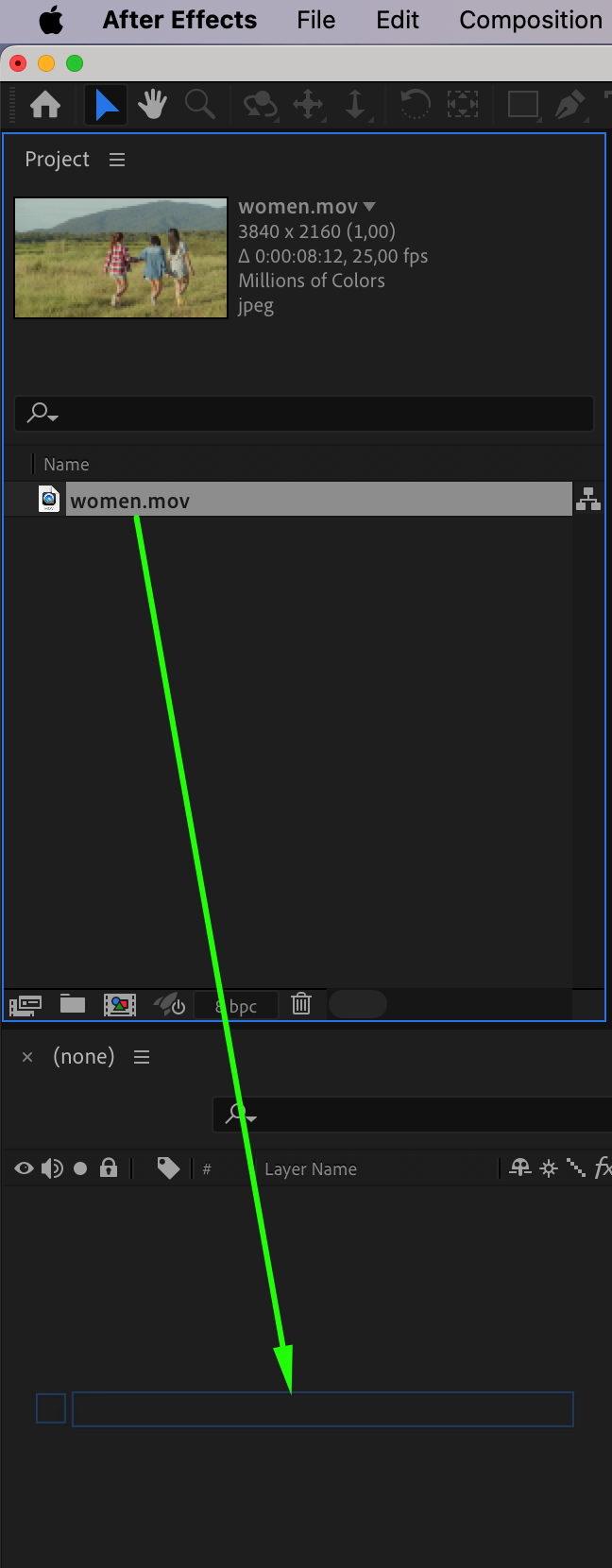The image size is (612, 1568).
Task: Open the Edit menu
Action: coord(398,20)
